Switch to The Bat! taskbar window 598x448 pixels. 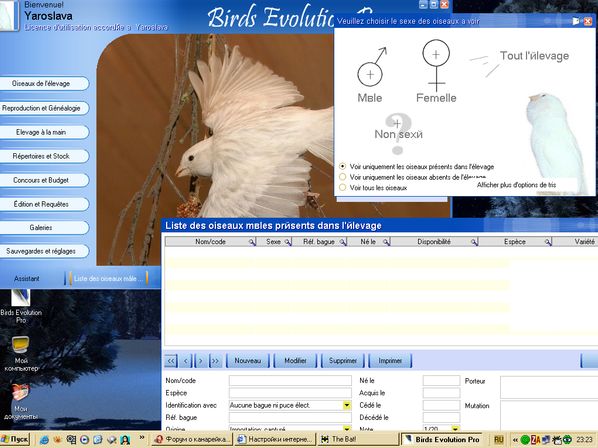pyautogui.click(x=358, y=440)
